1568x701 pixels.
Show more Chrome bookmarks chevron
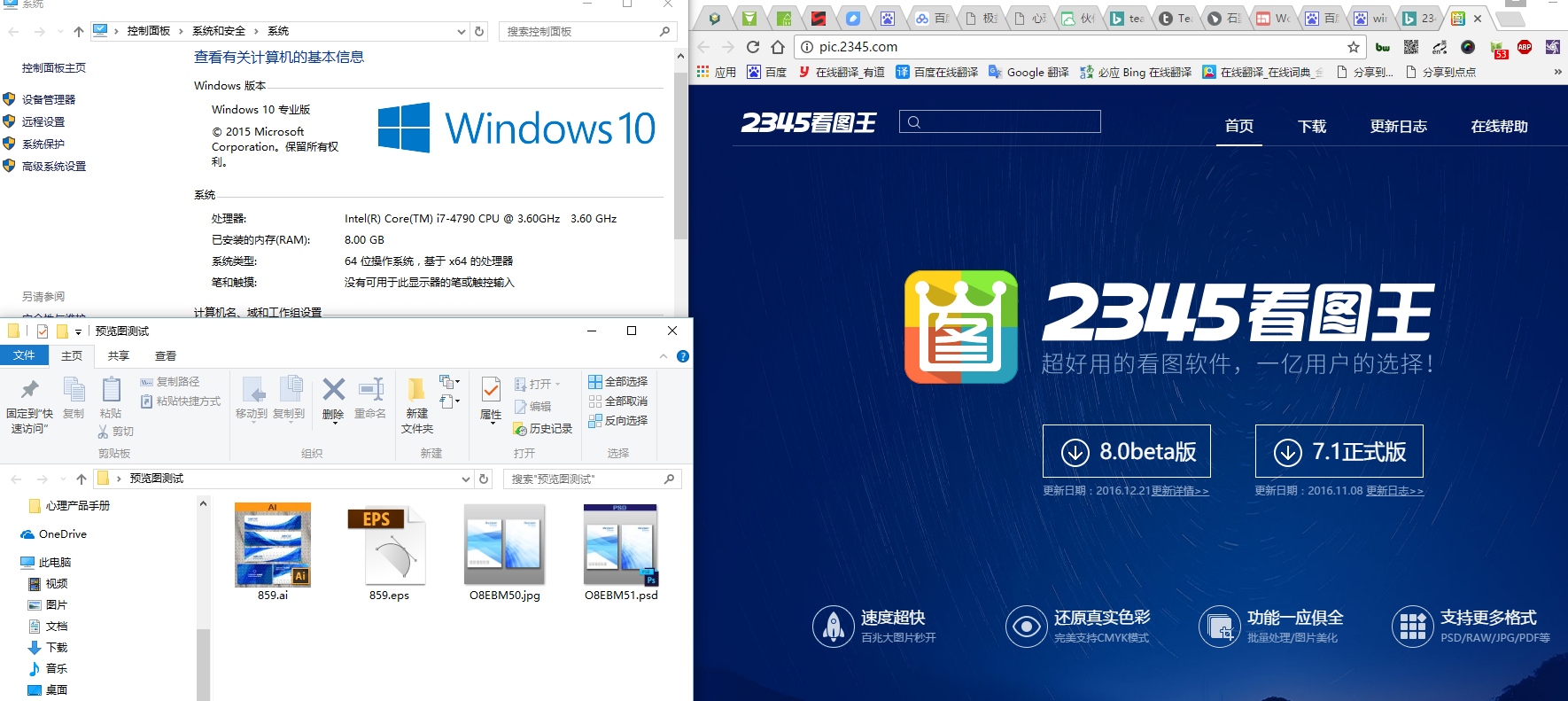pyautogui.click(x=1557, y=72)
